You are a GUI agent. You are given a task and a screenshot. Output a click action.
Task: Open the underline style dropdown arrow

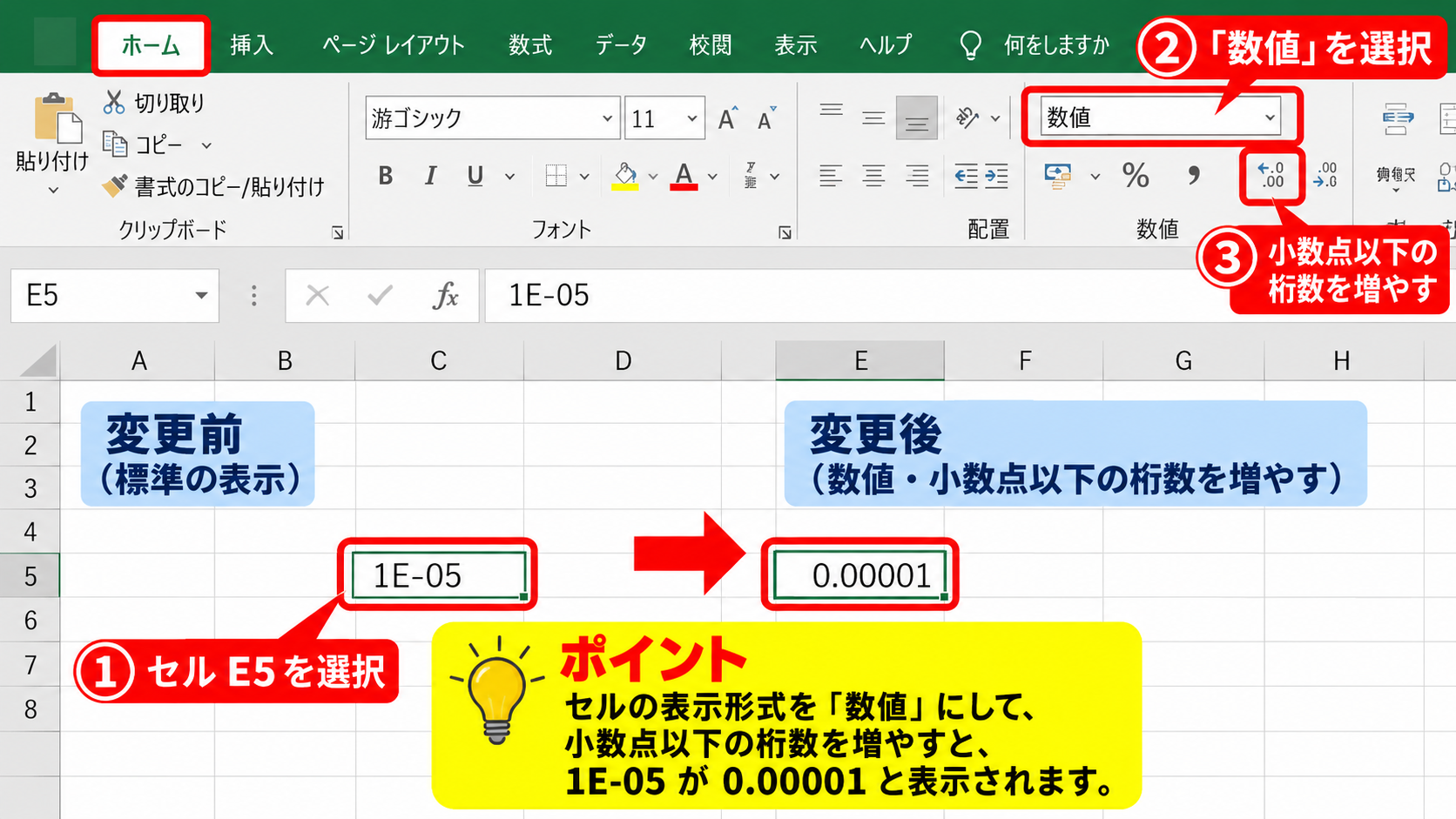pos(509,176)
